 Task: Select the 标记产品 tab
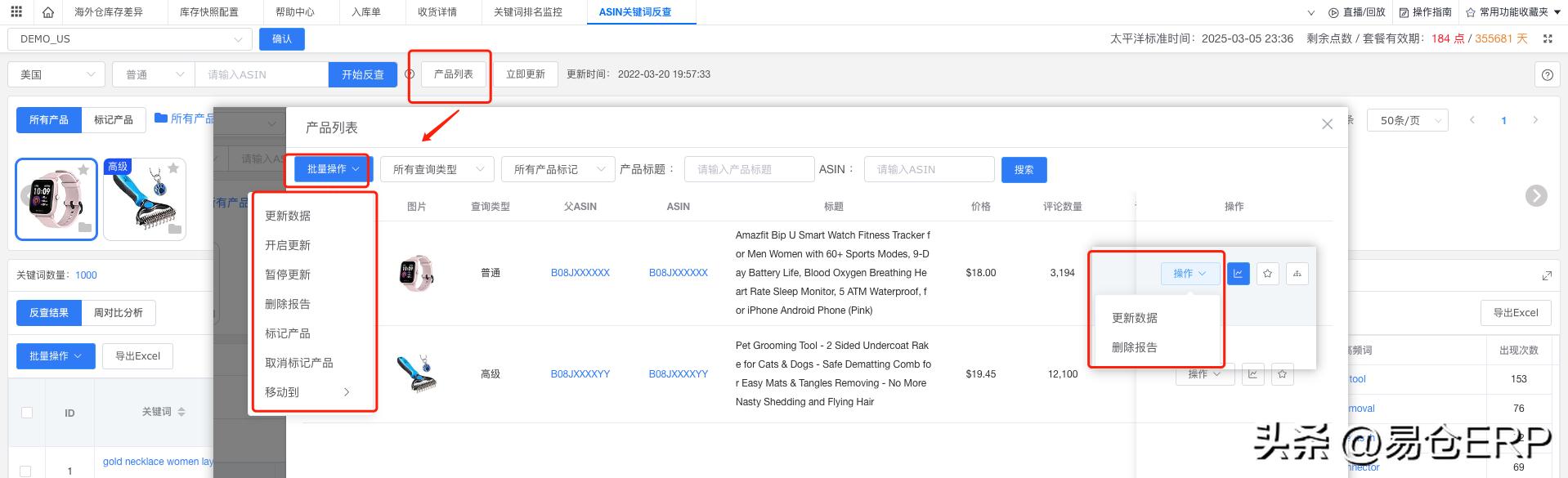114,120
